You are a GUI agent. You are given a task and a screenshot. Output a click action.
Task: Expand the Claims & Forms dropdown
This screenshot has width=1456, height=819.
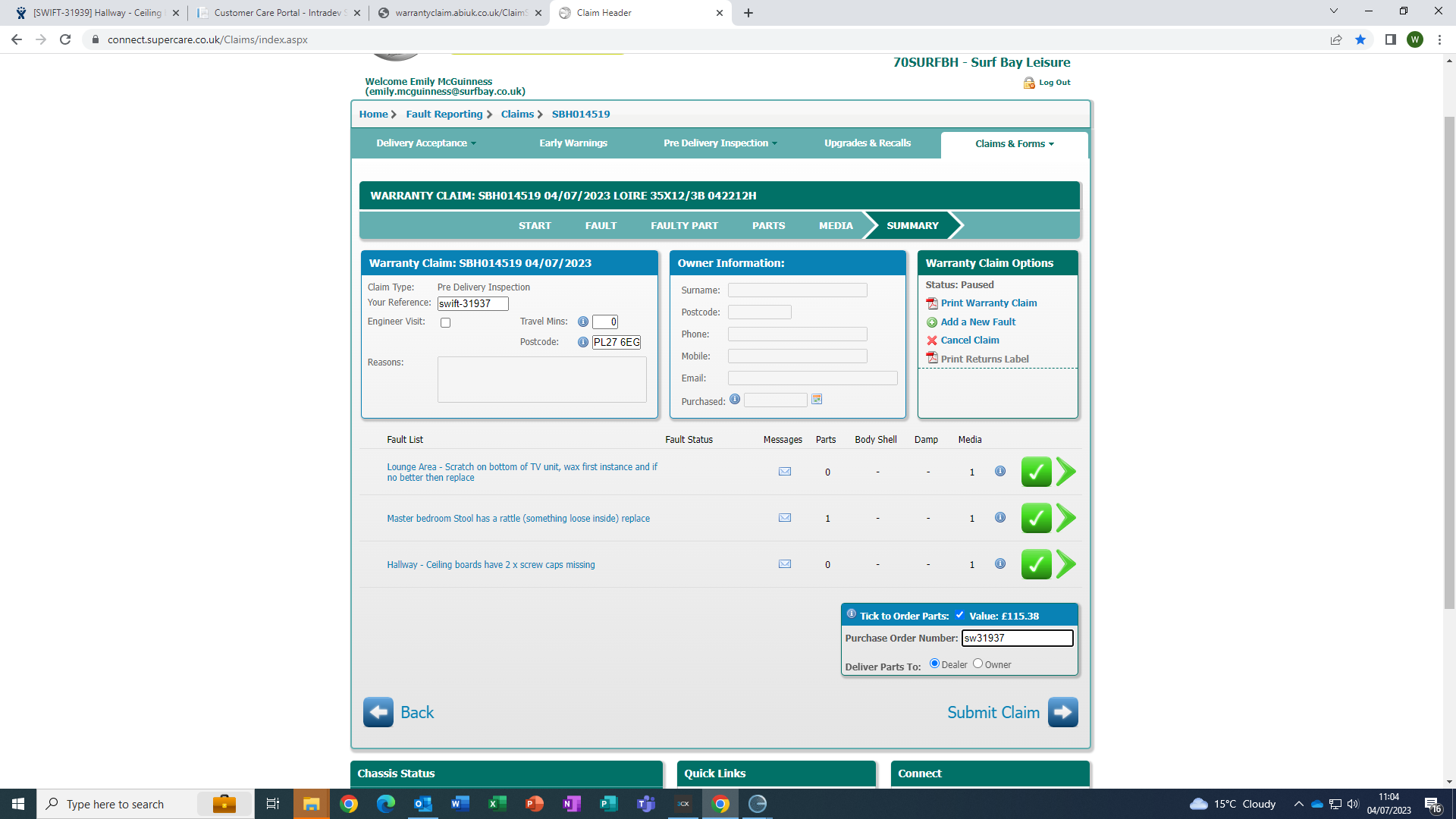(1014, 144)
